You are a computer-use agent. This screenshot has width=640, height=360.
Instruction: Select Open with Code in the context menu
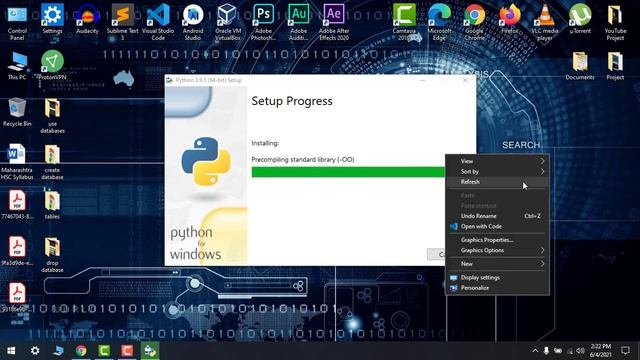(x=497, y=227)
